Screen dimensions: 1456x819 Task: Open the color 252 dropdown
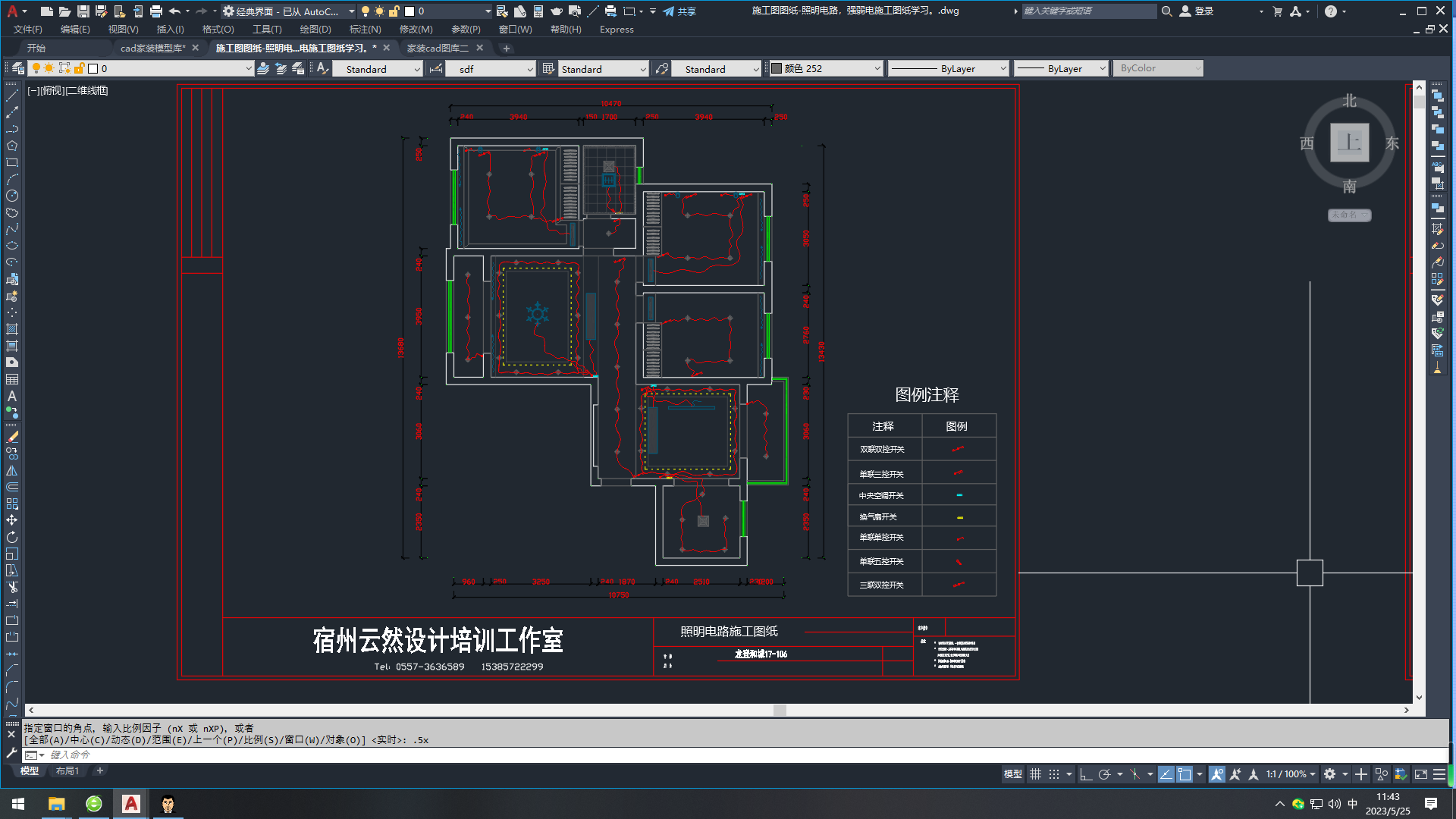877,68
